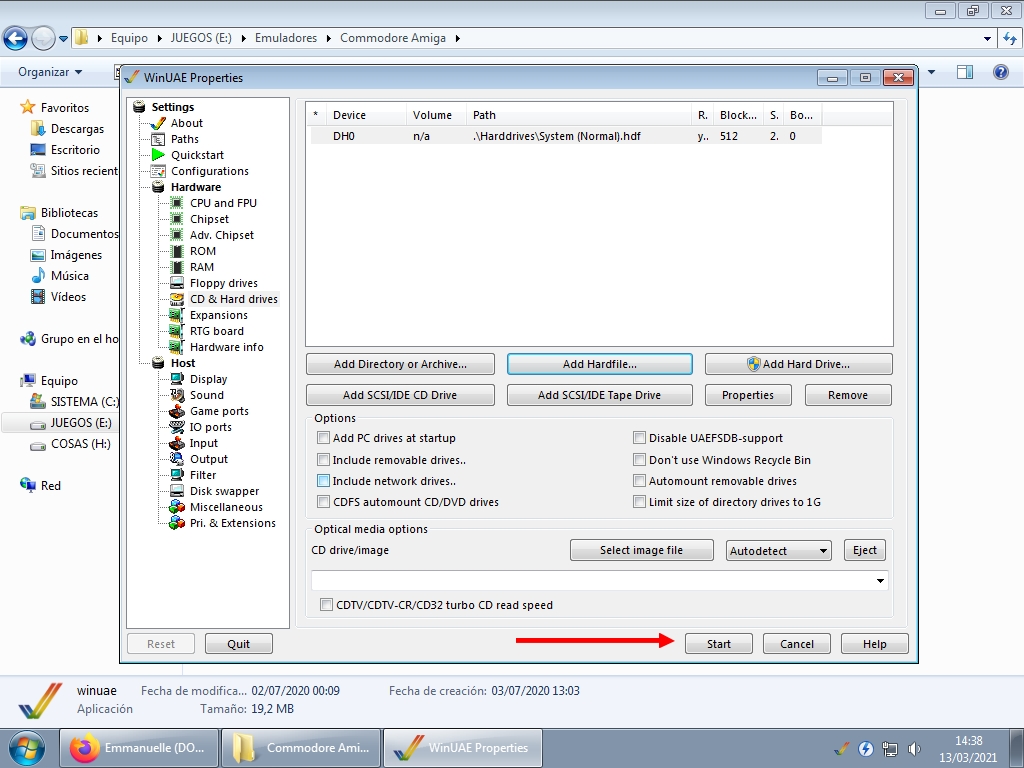Click the Paths icon in the tree
This screenshot has width=1024, height=768.
(x=158, y=139)
